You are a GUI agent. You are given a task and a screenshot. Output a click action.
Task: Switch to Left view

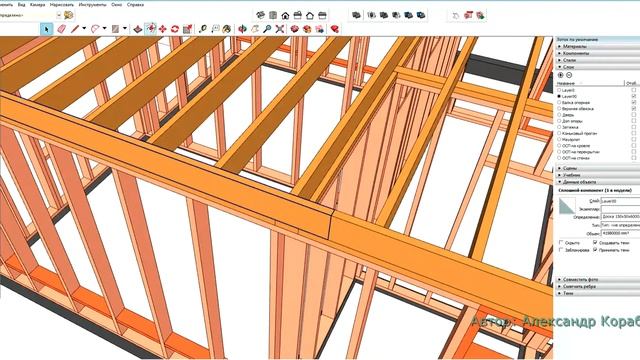[322, 16]
